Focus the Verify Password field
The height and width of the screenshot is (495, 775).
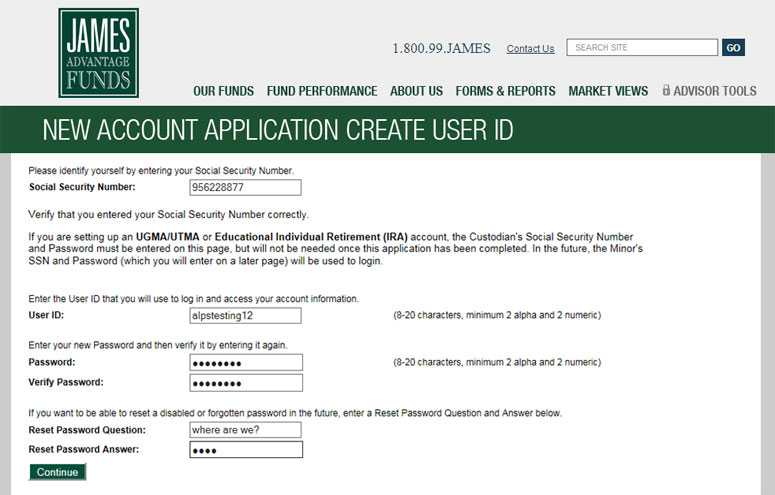[x=246, y=383]
